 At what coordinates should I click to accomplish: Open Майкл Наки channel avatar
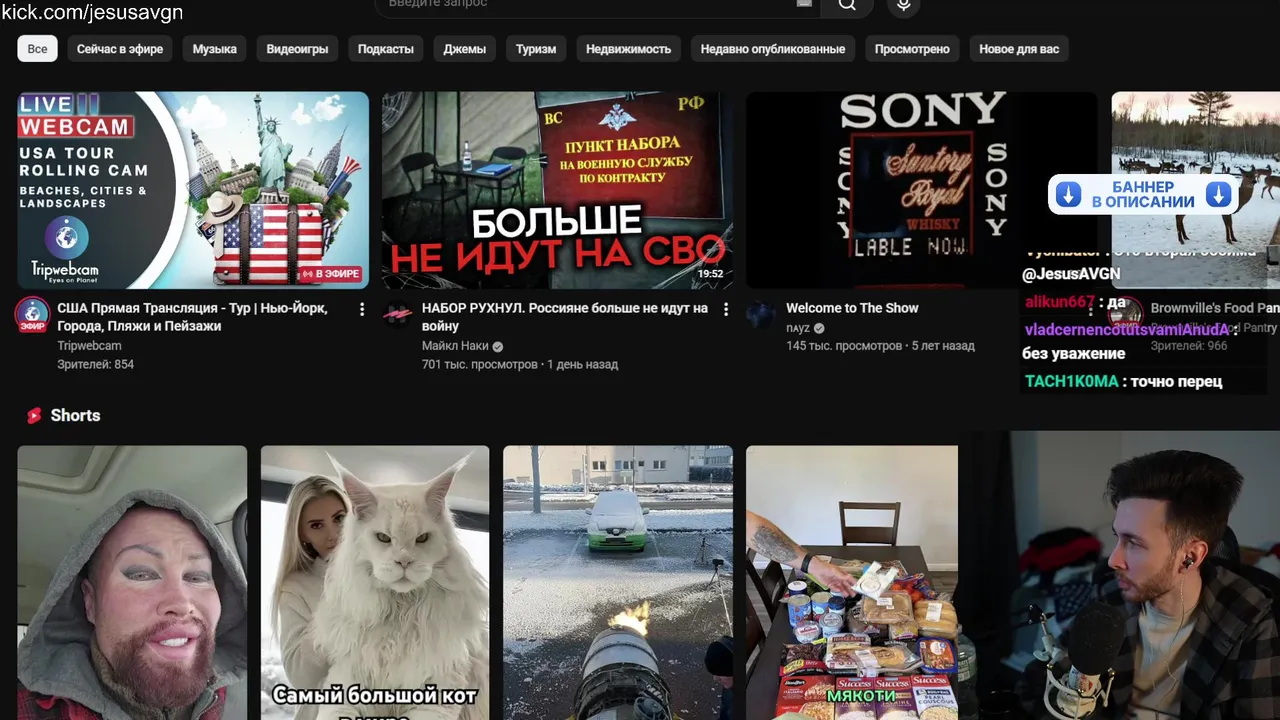point(398,315)
